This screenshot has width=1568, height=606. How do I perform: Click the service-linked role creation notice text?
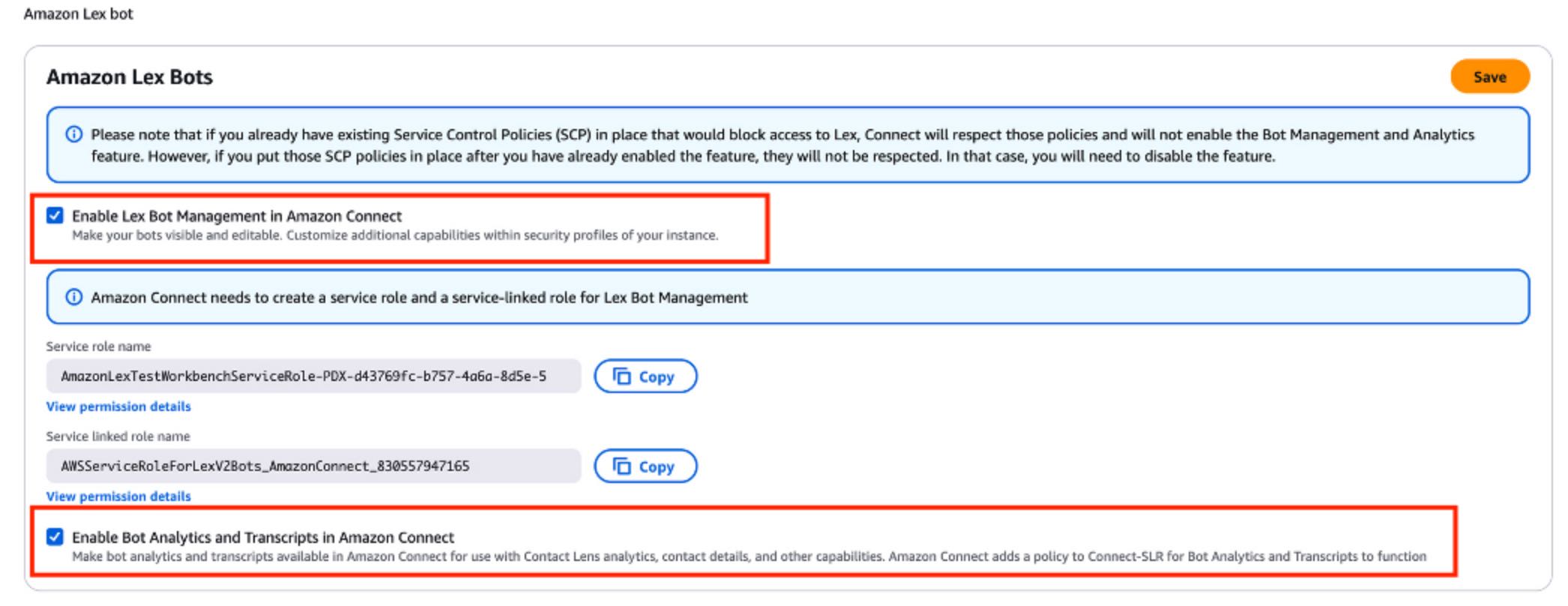[x=419, y=298]
